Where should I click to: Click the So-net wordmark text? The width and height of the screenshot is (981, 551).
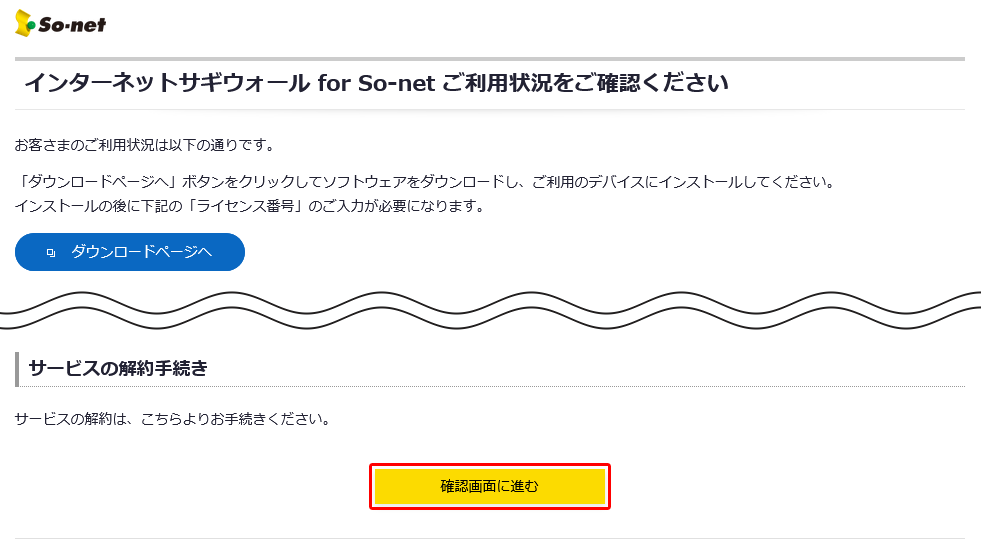point(73,24)
